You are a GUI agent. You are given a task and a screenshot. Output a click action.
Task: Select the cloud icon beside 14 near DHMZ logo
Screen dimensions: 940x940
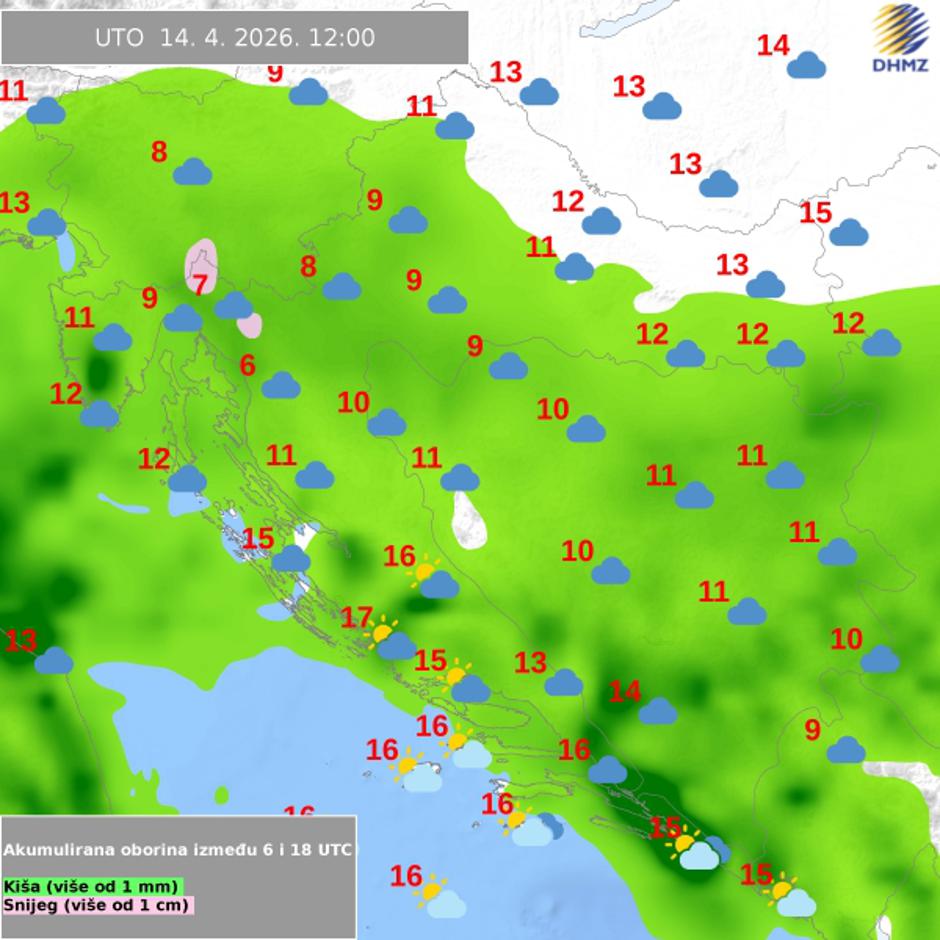point(806,66)
